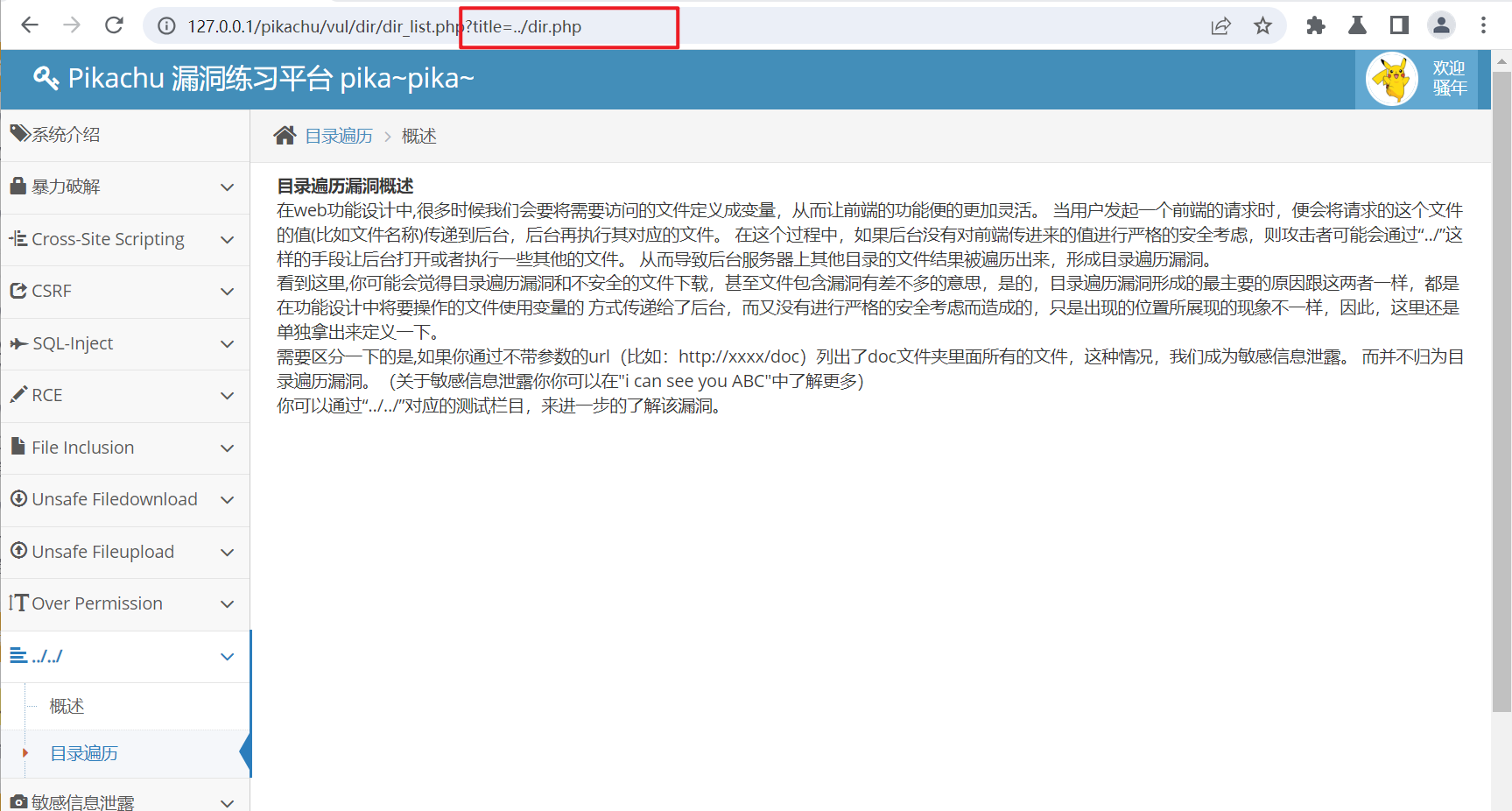Open the Chrome three-dot menu
The width and height of the screenshot is (1512, 811).
pos(1483,25)
